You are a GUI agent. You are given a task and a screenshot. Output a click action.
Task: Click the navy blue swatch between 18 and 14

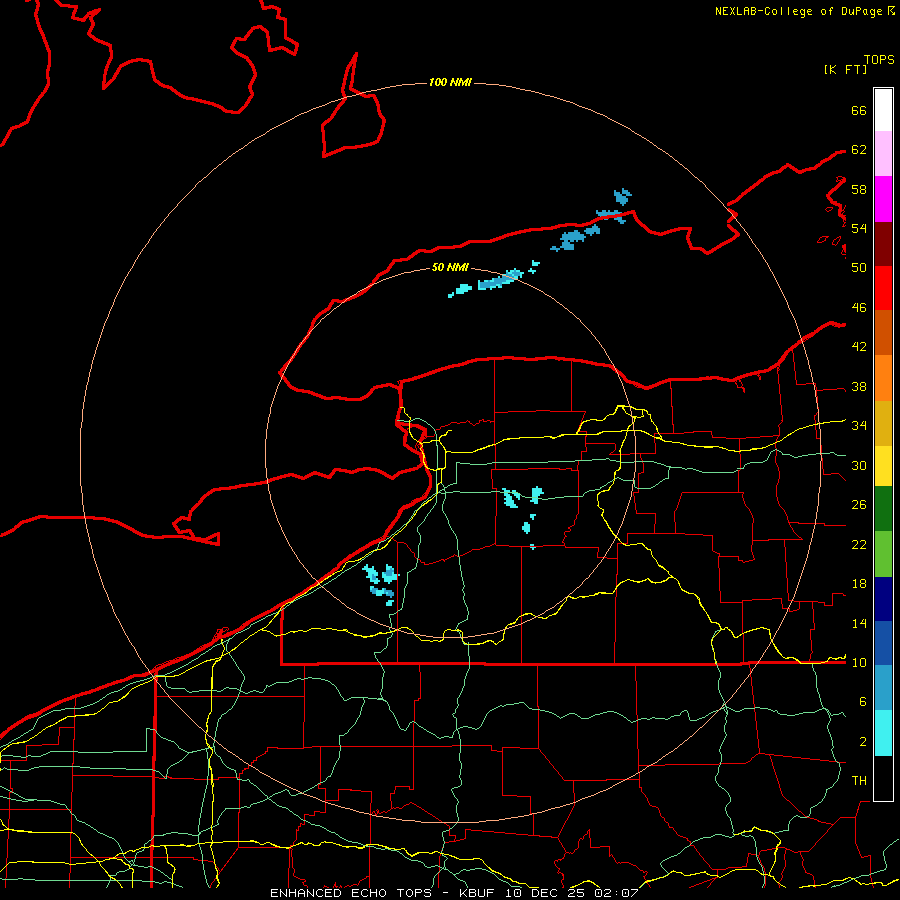883,599
